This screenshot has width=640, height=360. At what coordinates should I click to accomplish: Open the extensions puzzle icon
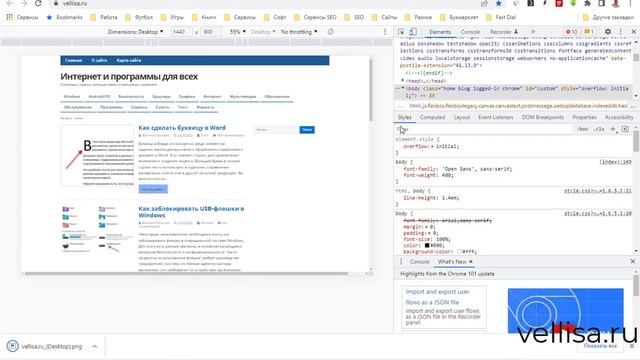click(x=587, y=3)
